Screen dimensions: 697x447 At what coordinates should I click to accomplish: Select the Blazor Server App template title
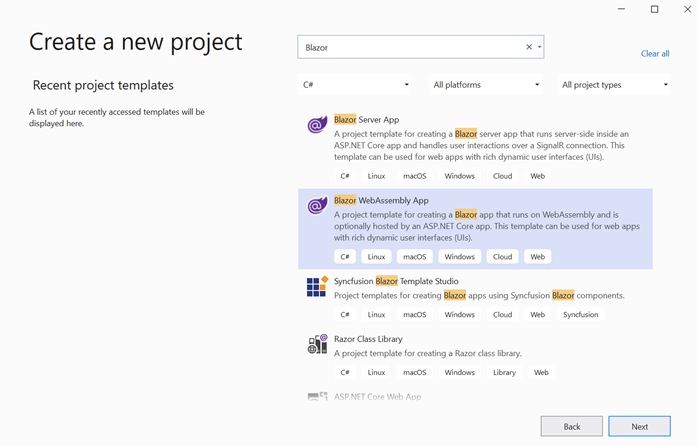click(366, 120)
